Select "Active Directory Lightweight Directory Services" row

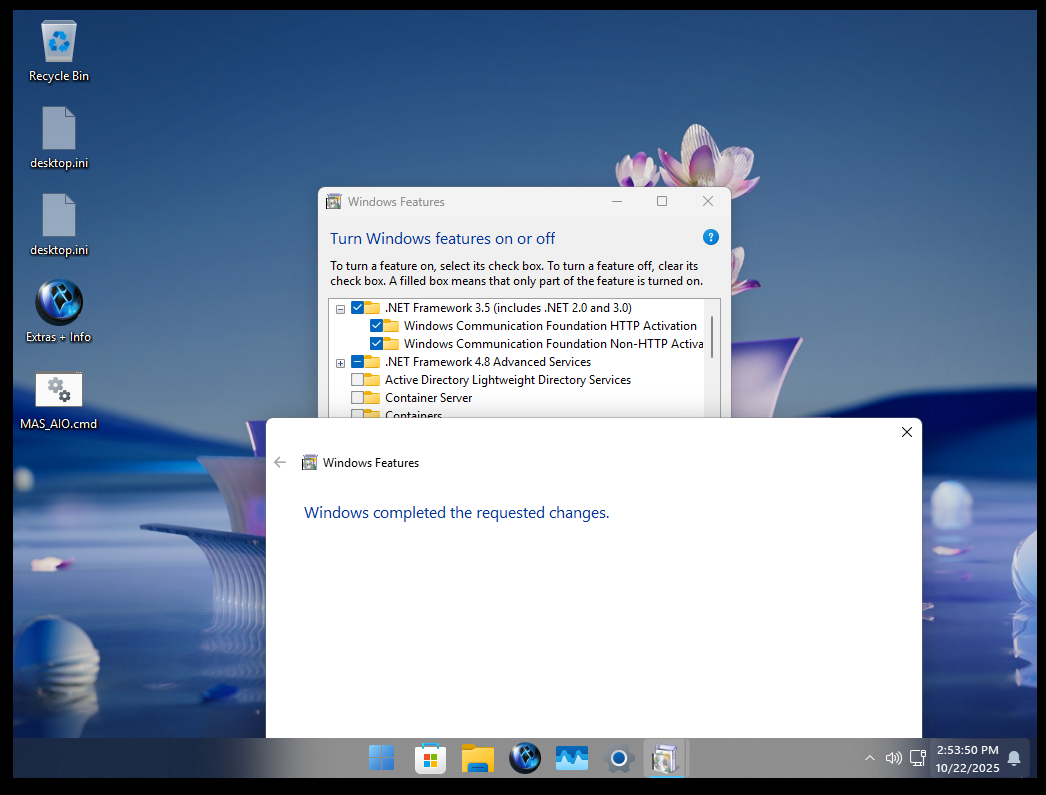click(x=508, y=379)
